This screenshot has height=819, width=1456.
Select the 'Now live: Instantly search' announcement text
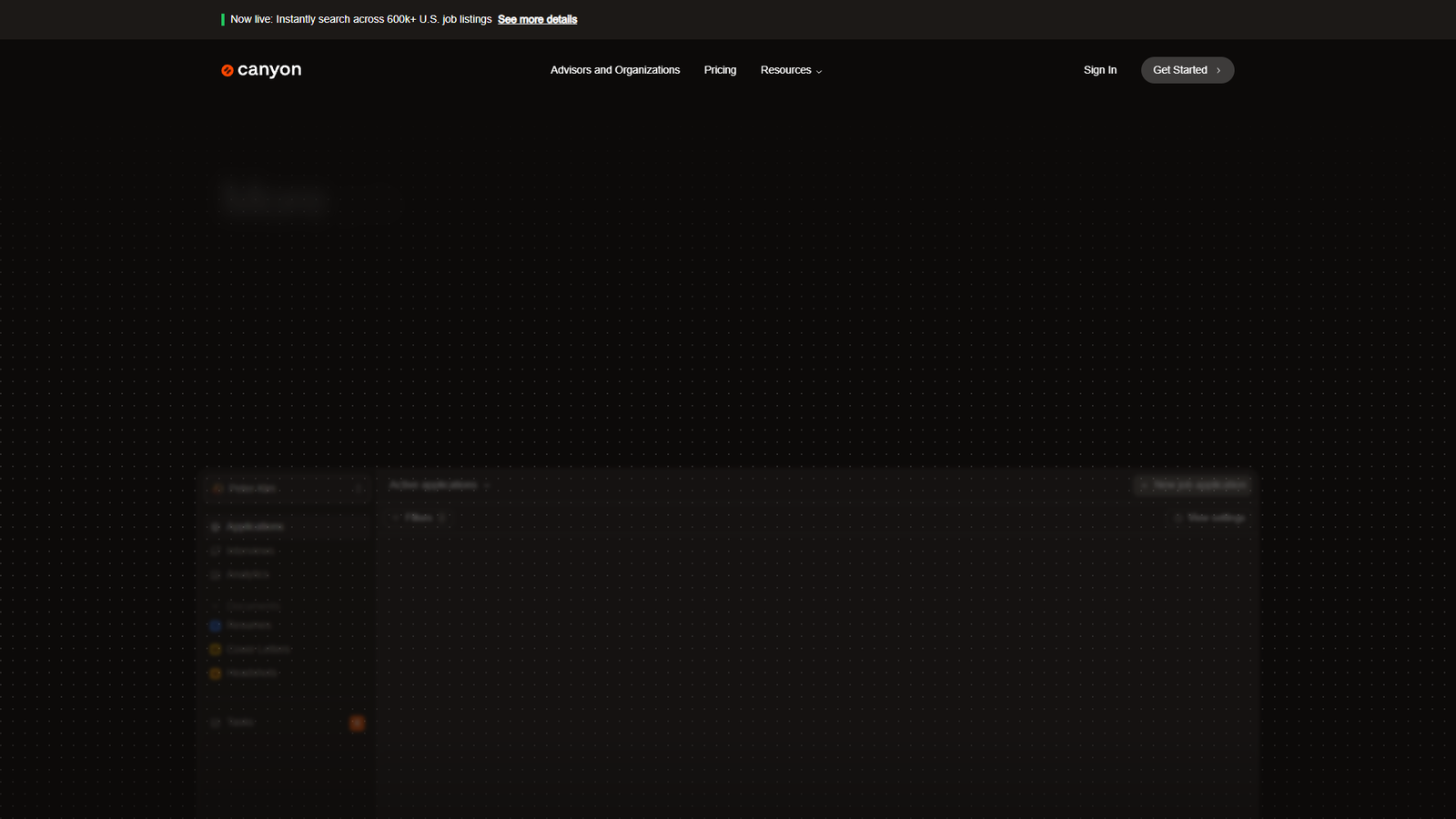(x=361, y=19)
